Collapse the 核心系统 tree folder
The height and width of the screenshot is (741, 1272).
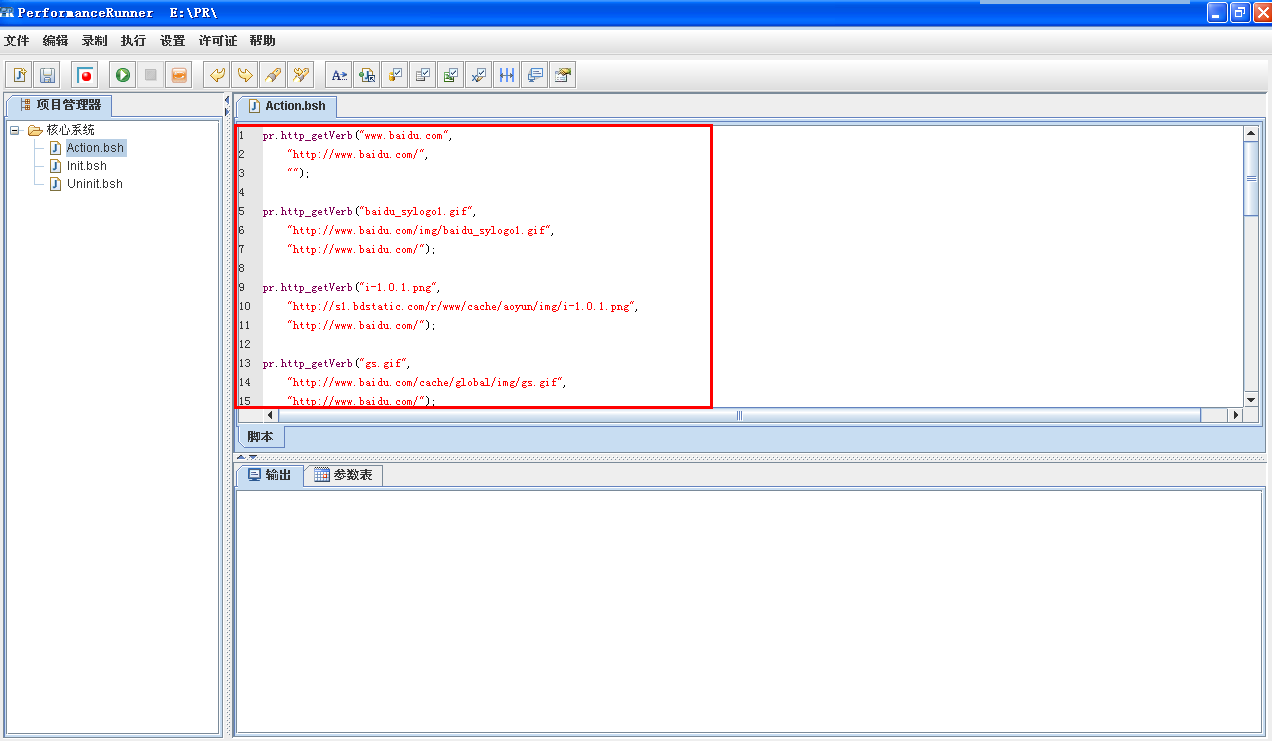coord(15,130)
